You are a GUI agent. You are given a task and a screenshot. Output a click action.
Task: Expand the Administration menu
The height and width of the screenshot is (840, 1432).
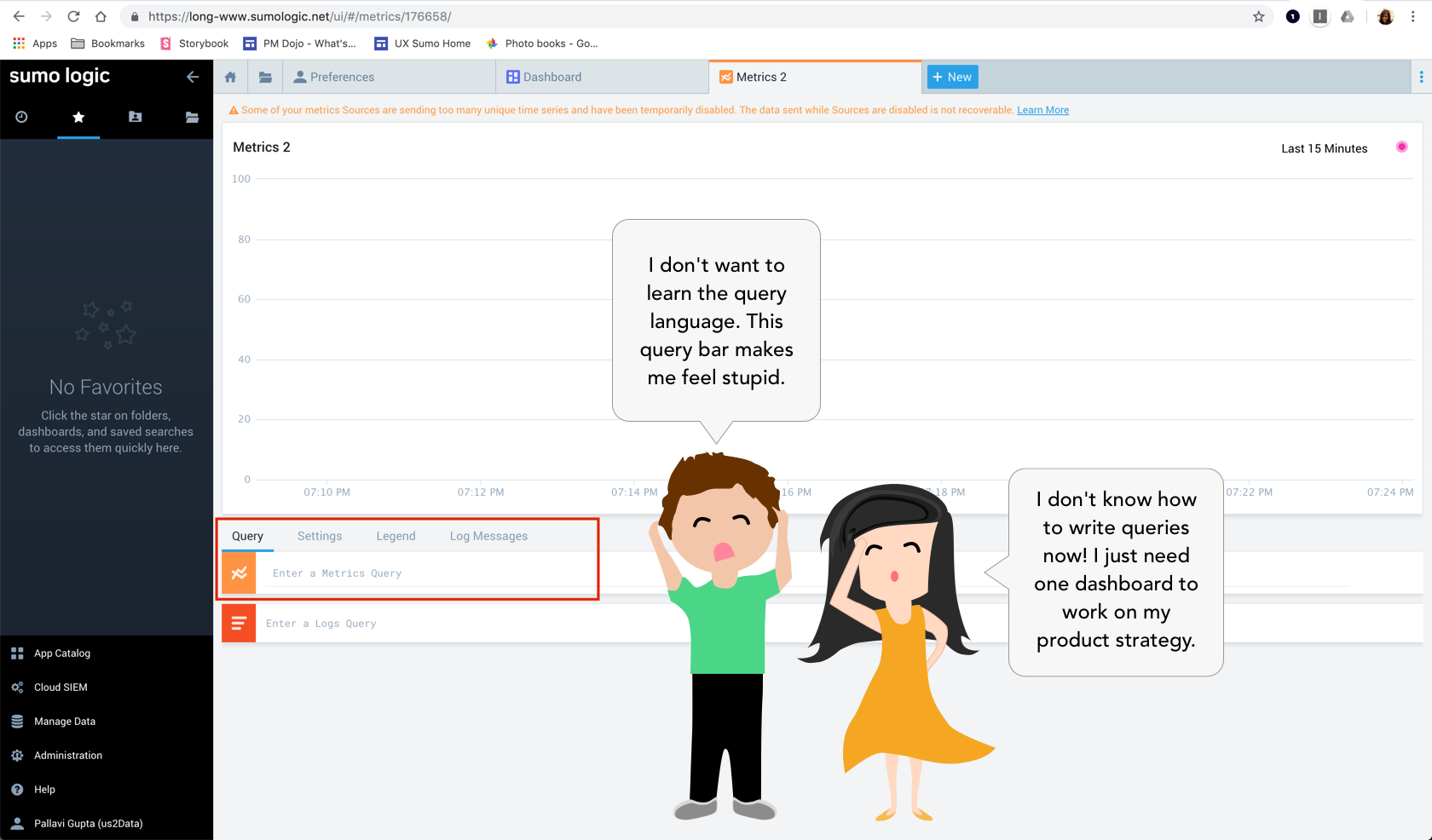click(68, 756)
